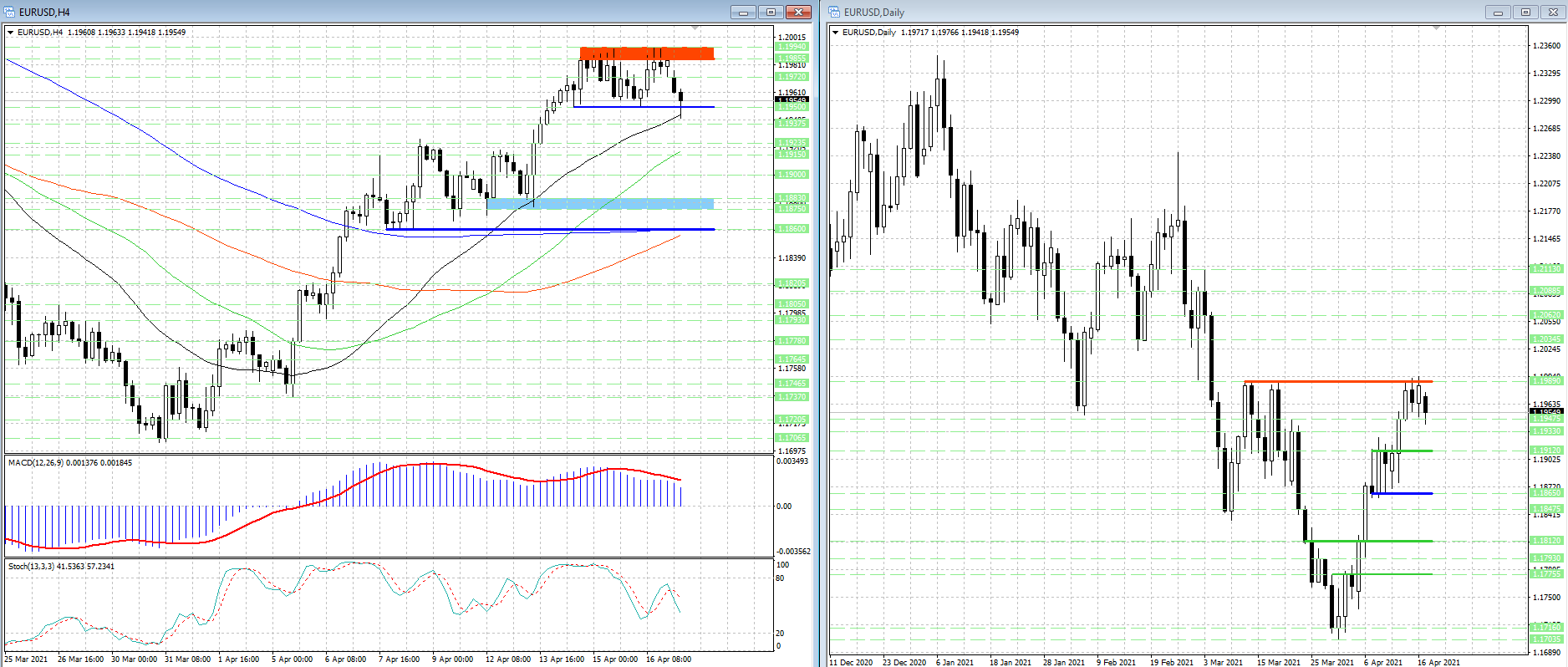Image resolution: width=1568 pixels, height=667 pixels.
Task: Minimize the EURUSD,Daily chart window
Action: 1498,12
